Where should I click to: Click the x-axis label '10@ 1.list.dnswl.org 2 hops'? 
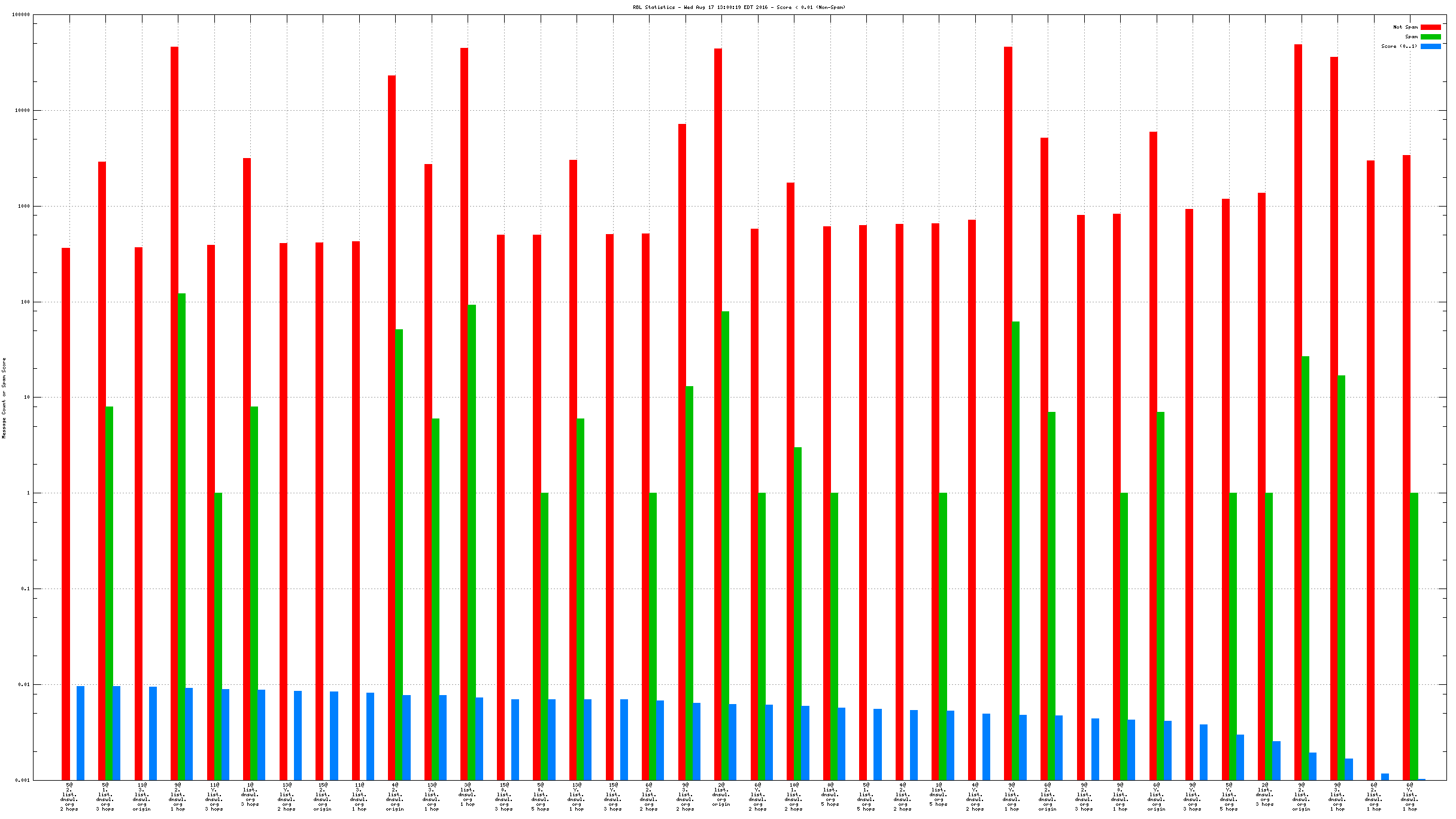pyautogui.click(x=794, y=796)
